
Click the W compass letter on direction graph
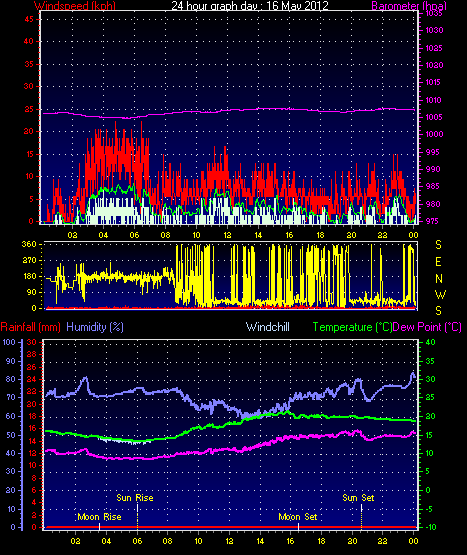440,294
